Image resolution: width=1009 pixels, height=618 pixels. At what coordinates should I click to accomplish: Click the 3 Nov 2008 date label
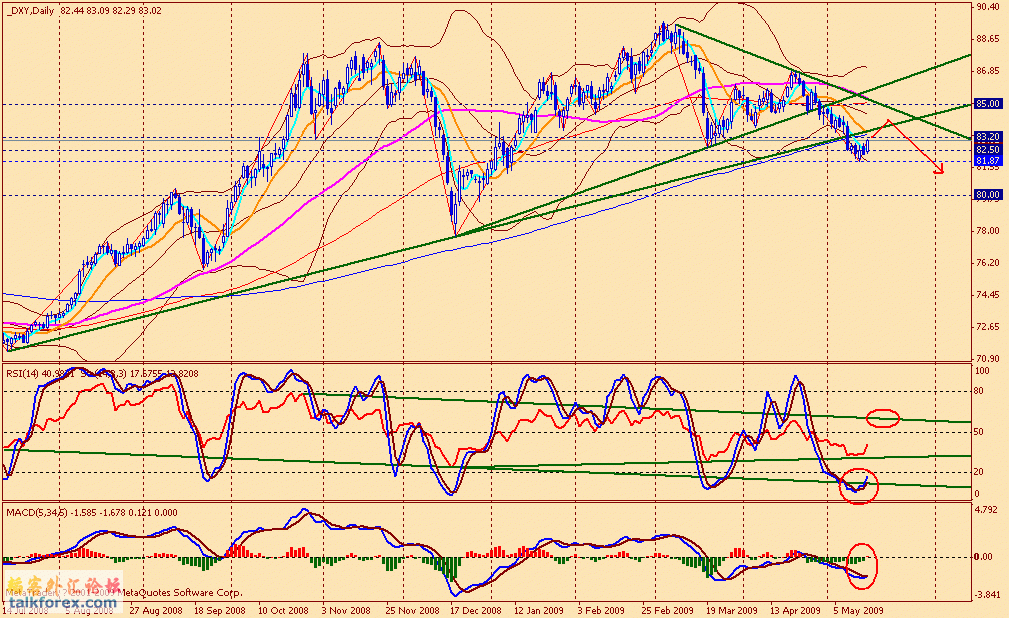coord(346,610)
